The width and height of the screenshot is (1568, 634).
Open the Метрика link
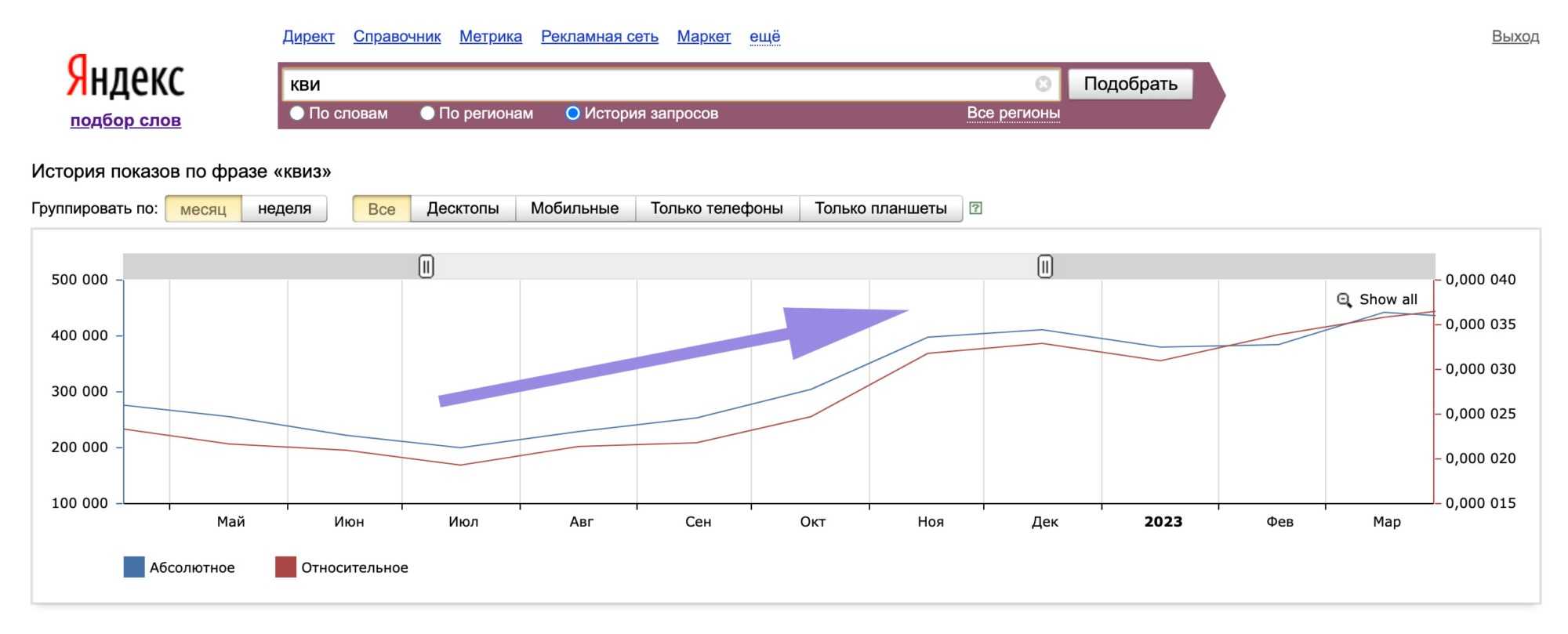490,37
